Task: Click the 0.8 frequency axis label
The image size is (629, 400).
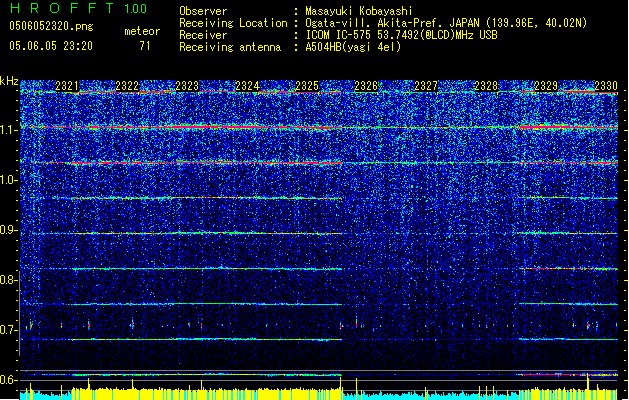Action: [x=8, y=280]
